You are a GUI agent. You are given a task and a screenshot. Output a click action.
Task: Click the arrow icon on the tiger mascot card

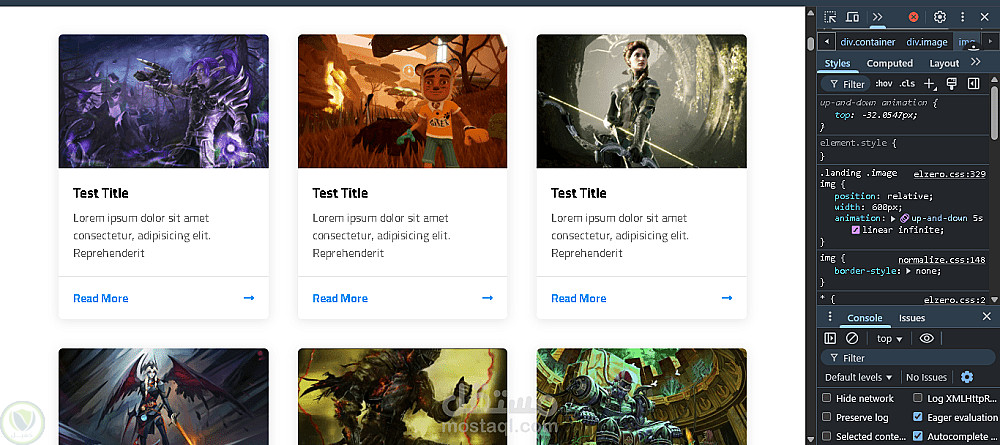(x=488, y=298)
